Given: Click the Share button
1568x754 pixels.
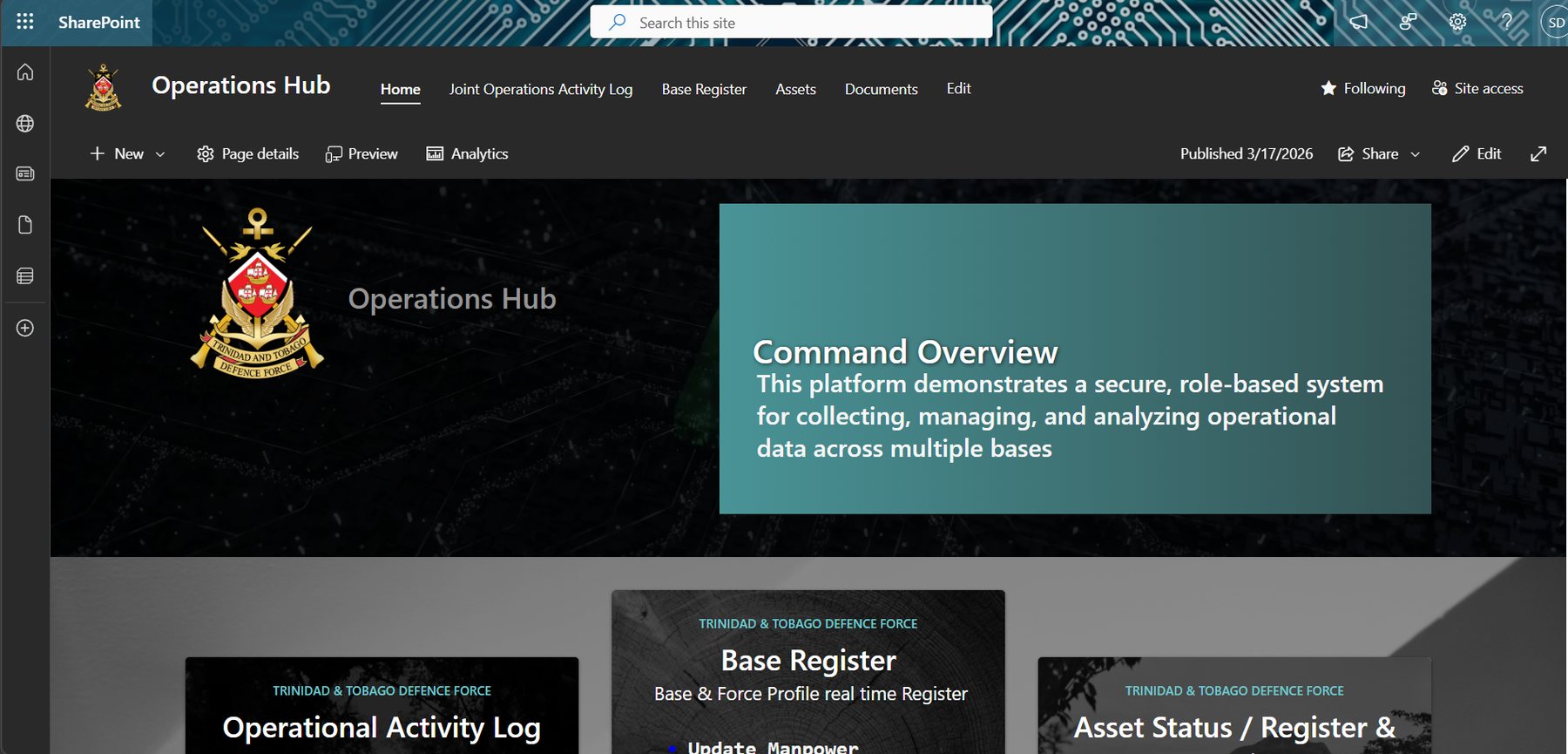Looking at the screenshot, I should pos(1369,153).
